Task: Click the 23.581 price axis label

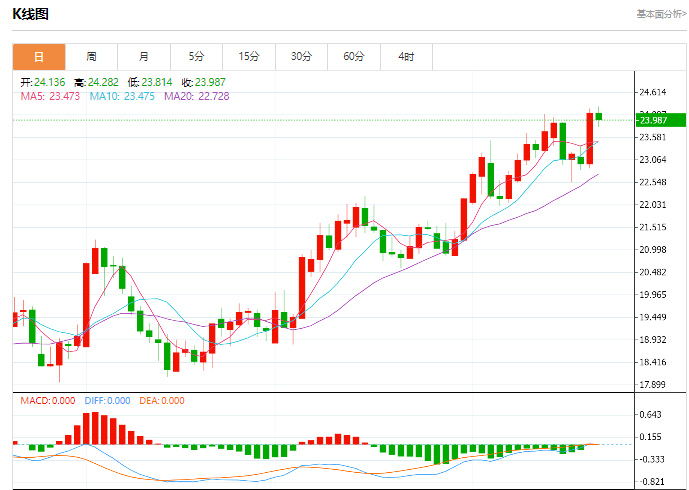Action: (x=653, y=137)
